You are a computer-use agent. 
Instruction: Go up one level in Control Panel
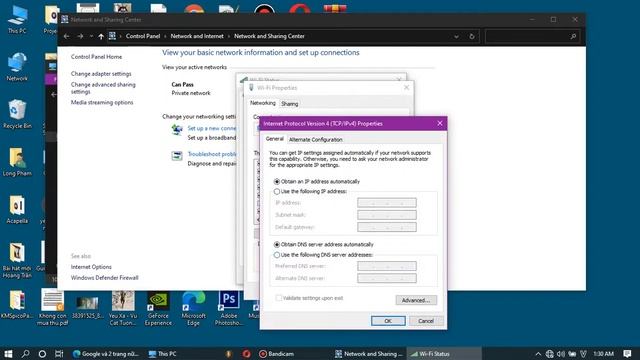(101, 36)
